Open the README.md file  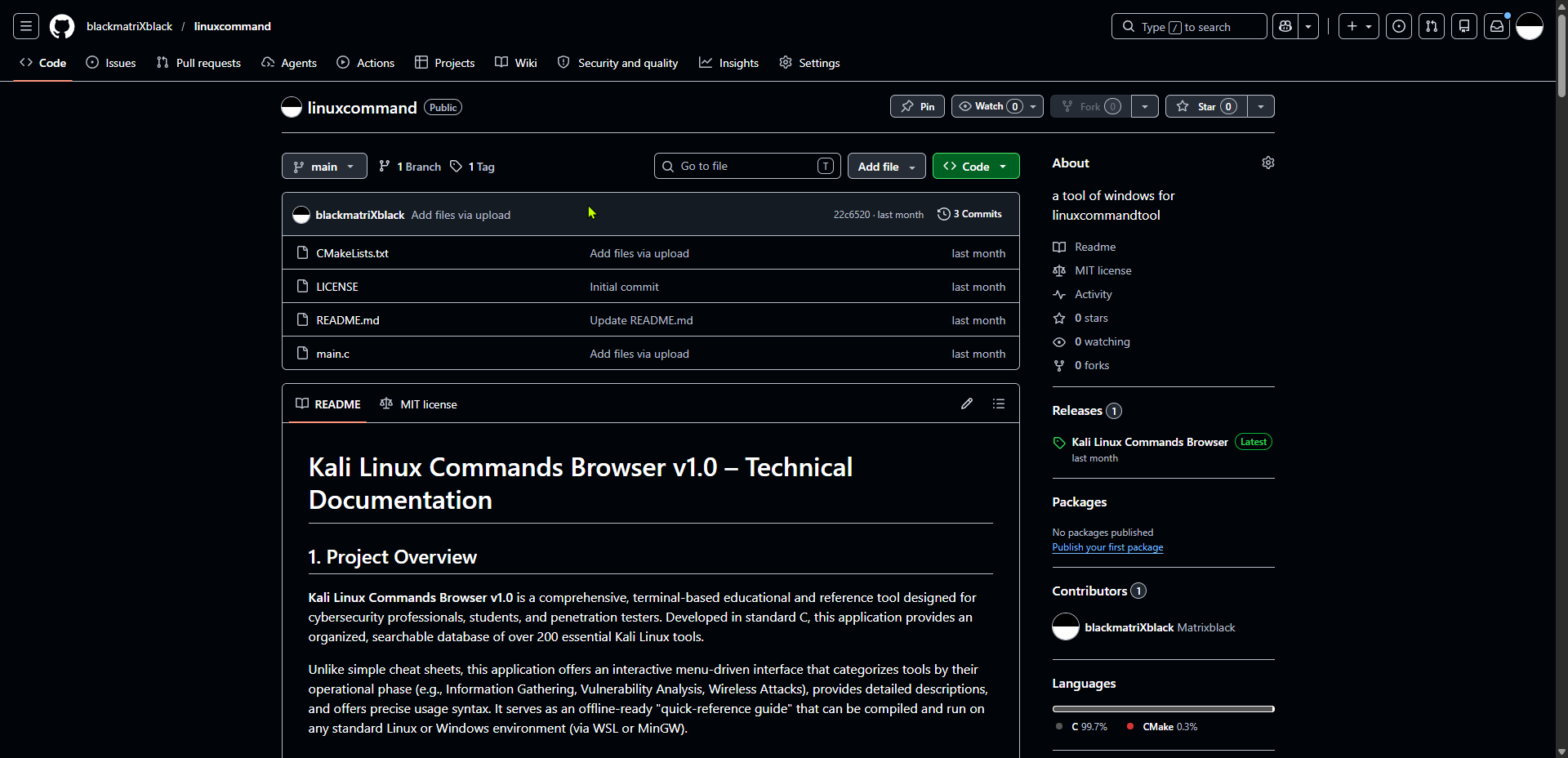click(x=348, y=320)
